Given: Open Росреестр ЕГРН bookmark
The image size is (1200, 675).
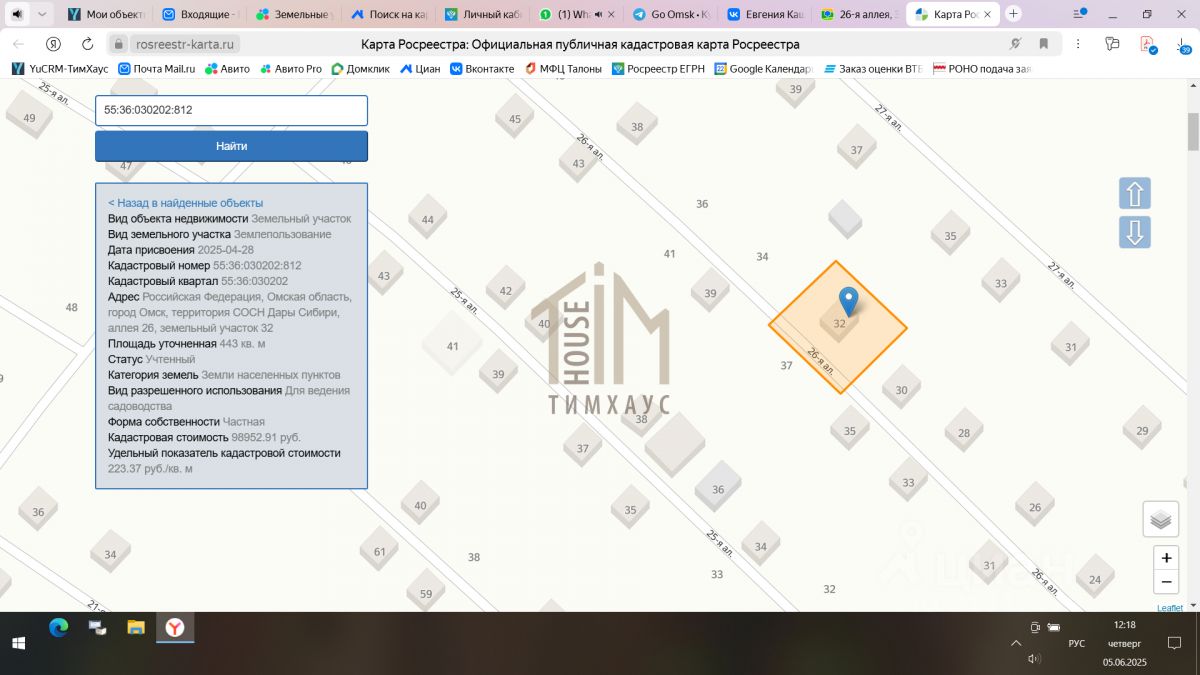Looking at the screenshot, I should (x=658, y=69).
